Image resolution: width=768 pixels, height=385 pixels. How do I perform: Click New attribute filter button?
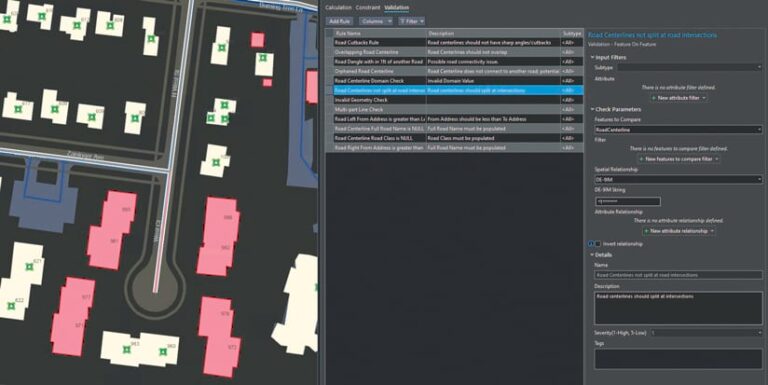(x=678, y=98)
